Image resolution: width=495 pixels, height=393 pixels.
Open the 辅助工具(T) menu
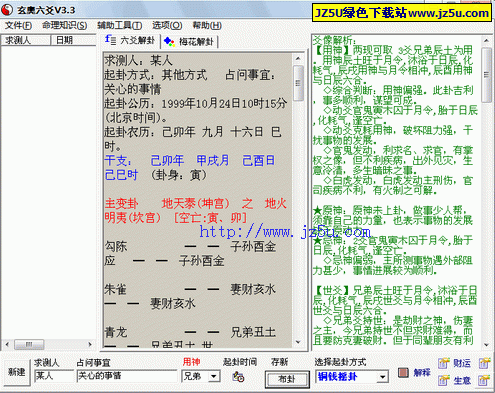(x=119, y=26)
